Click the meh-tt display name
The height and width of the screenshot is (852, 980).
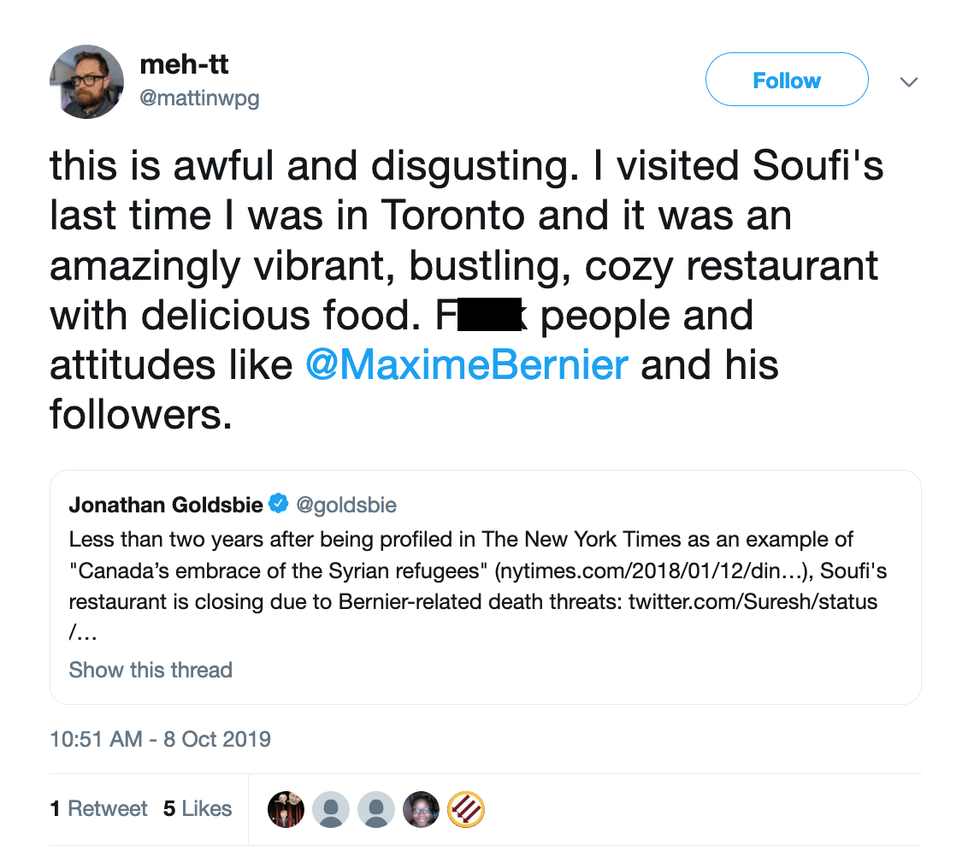[x=184, y=64]
